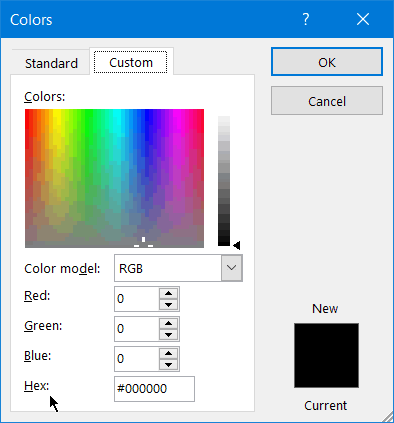This screenshot has width=394, height=423.
Task: Click the Red value input field
Action: [x=137, y=299]
